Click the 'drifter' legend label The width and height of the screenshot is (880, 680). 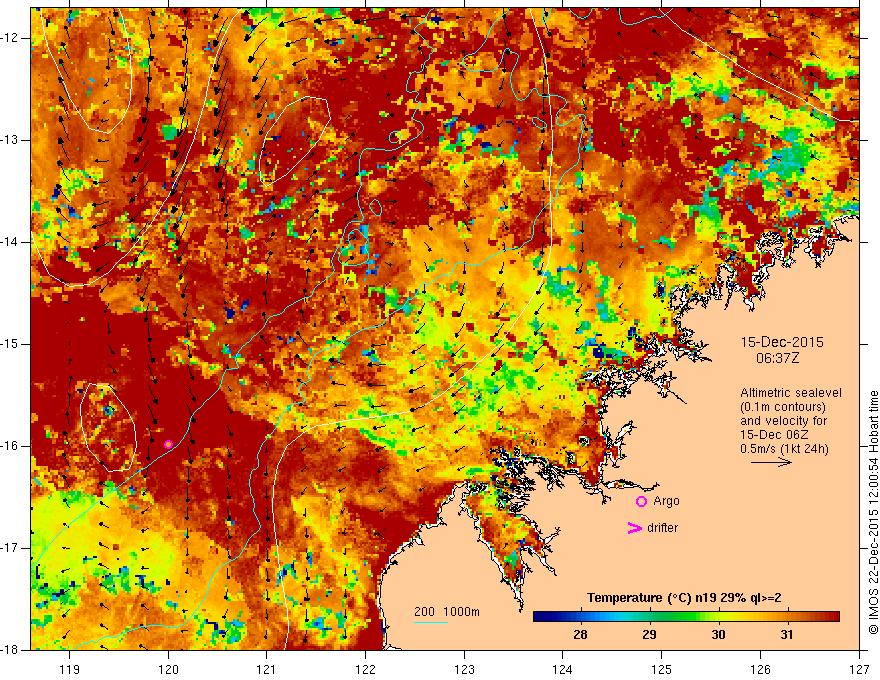662,528
